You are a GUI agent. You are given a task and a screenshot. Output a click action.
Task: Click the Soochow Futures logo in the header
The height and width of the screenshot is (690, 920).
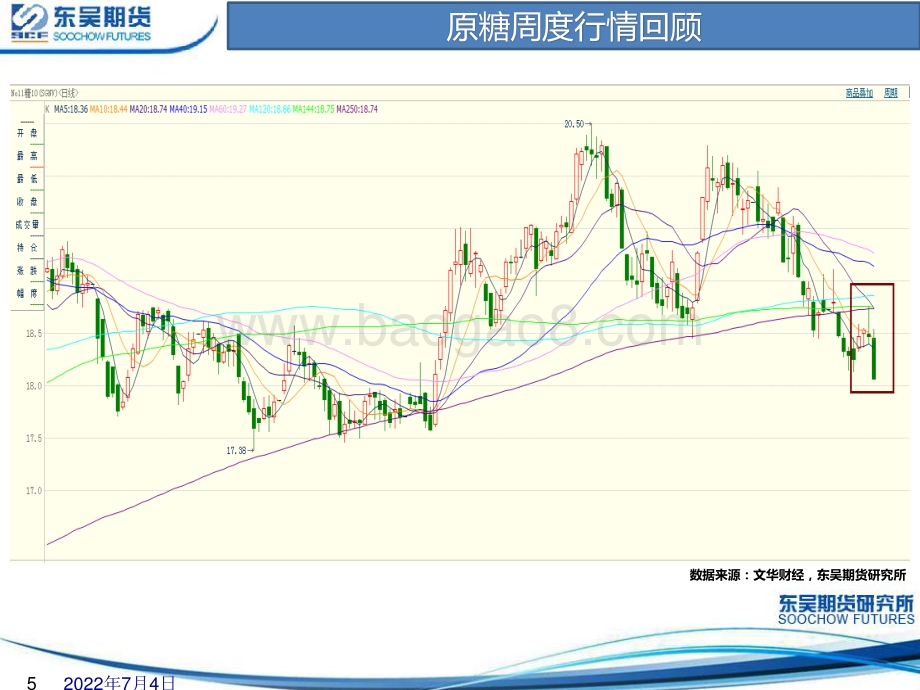point(82,23)
